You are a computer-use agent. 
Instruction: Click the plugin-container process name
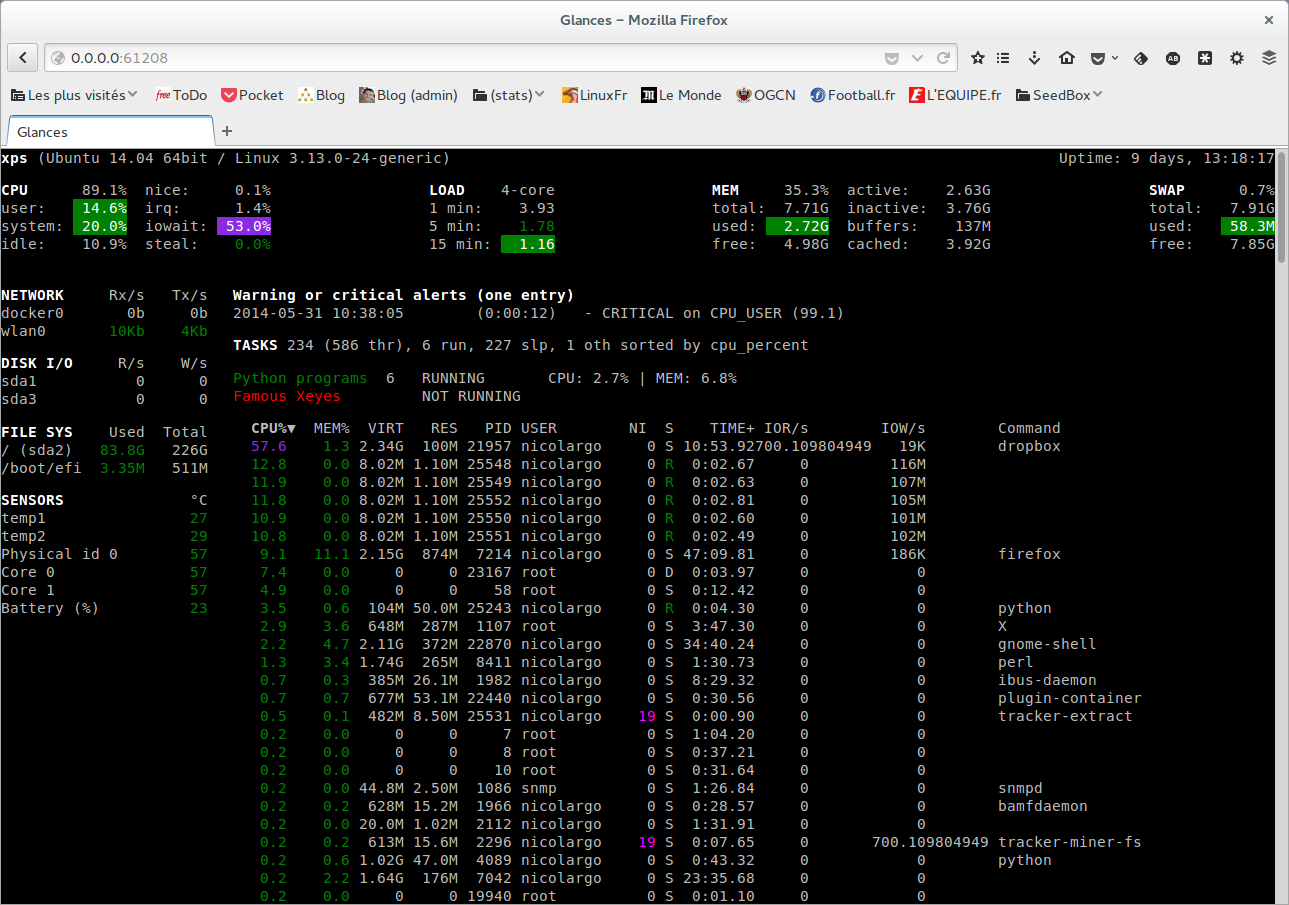coord(1070,698)
